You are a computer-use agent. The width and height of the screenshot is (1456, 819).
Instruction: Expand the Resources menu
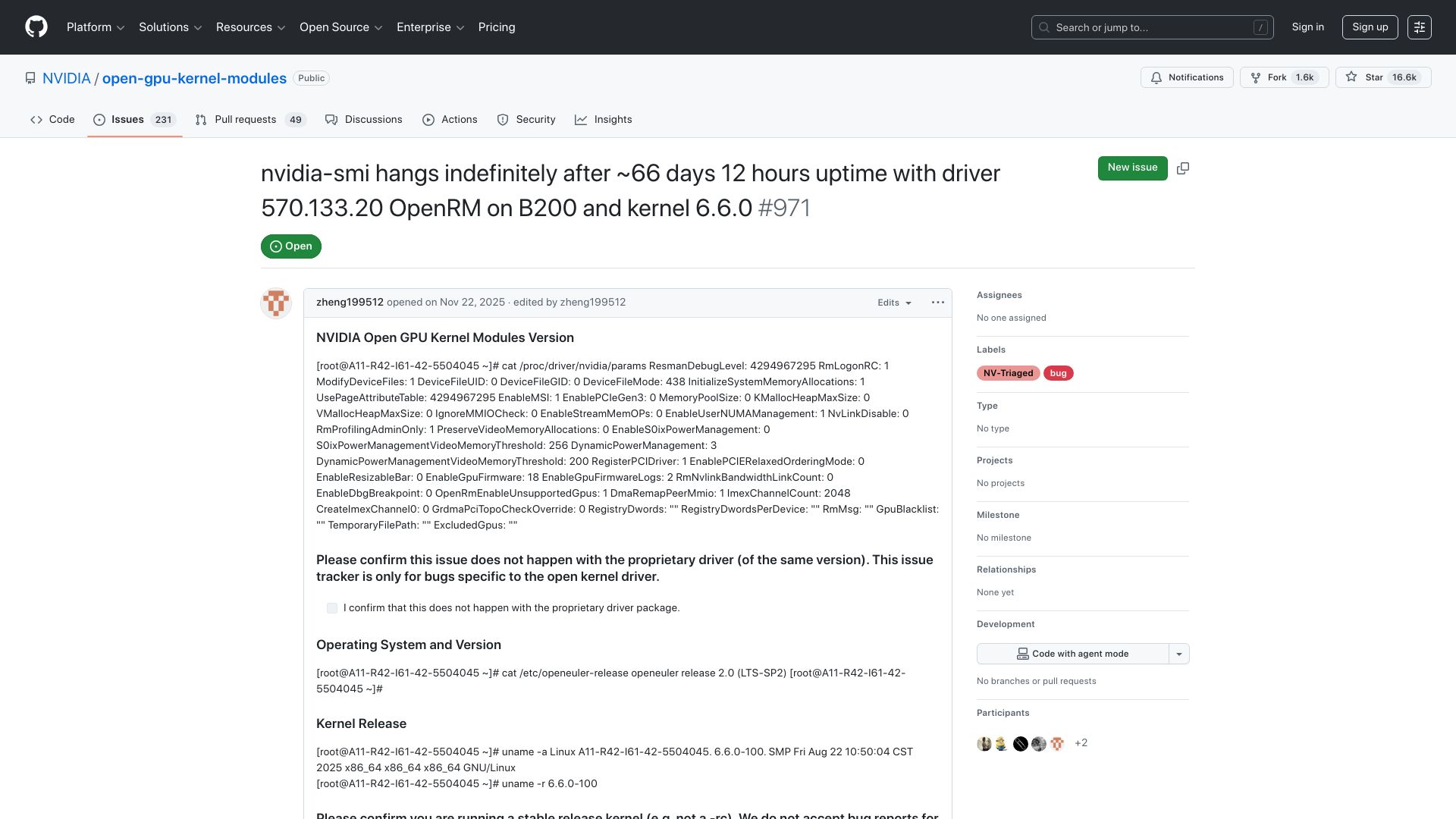pyautogui.click(x=251, y=27)
